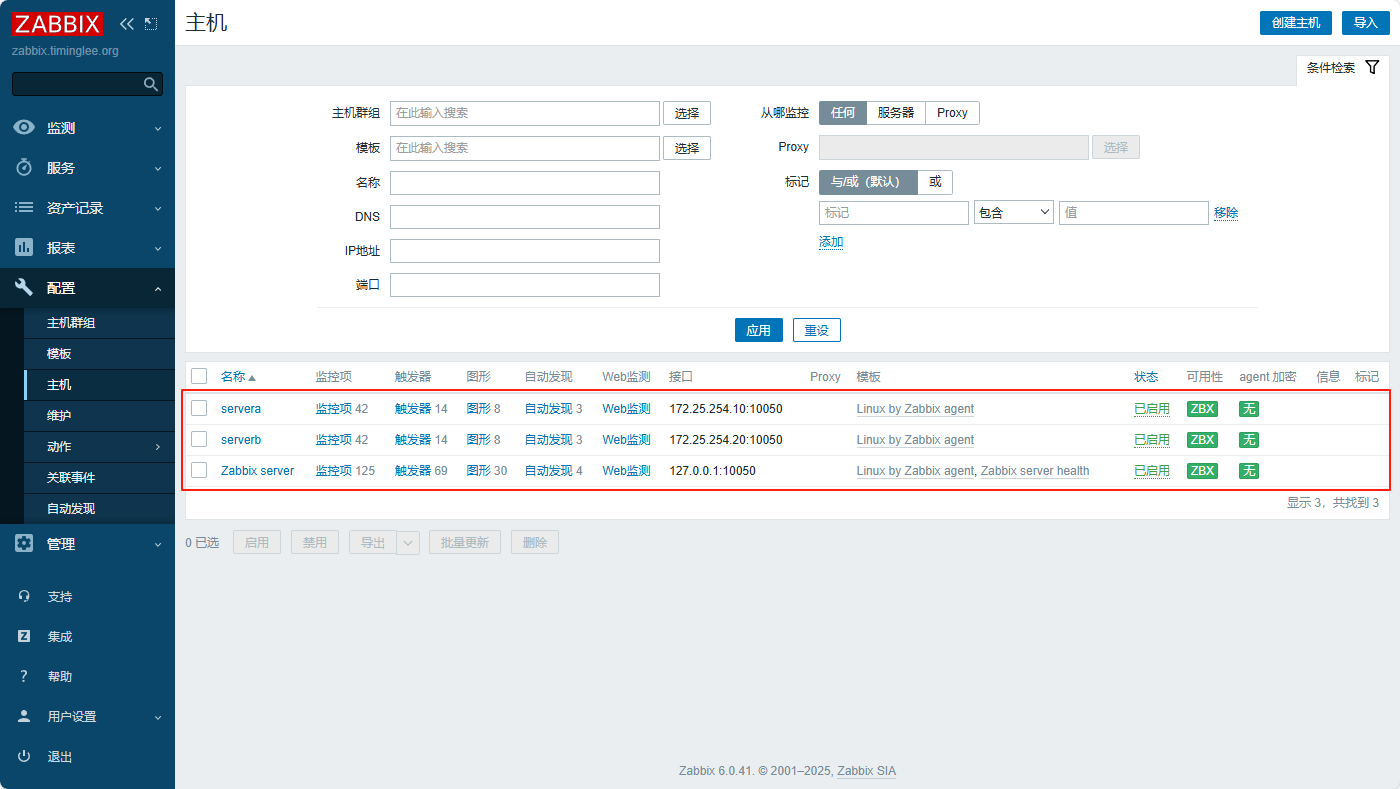Click the 名称 sort arrow header
The height and width of the screenshot is (789, 1400).
pyautogui.click(x=238, y=377)
